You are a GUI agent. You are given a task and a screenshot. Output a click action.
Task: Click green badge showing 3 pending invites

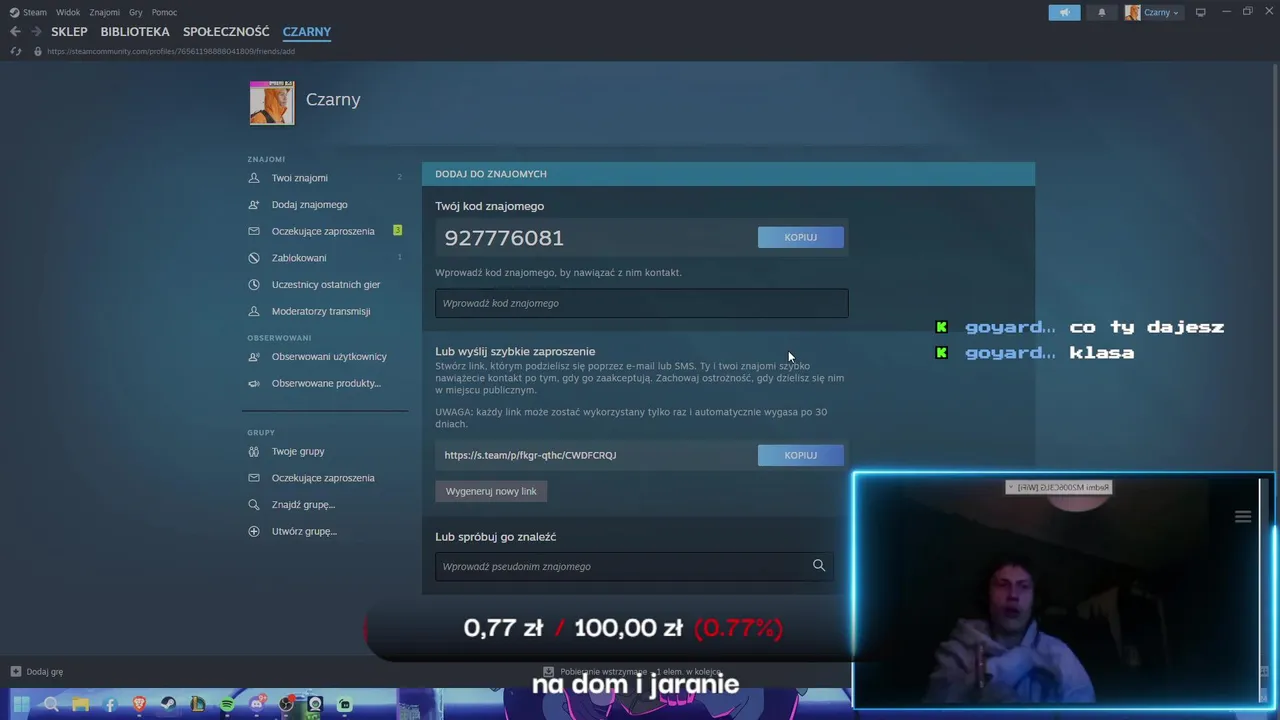pyautogui.click(x=397, y=230)
